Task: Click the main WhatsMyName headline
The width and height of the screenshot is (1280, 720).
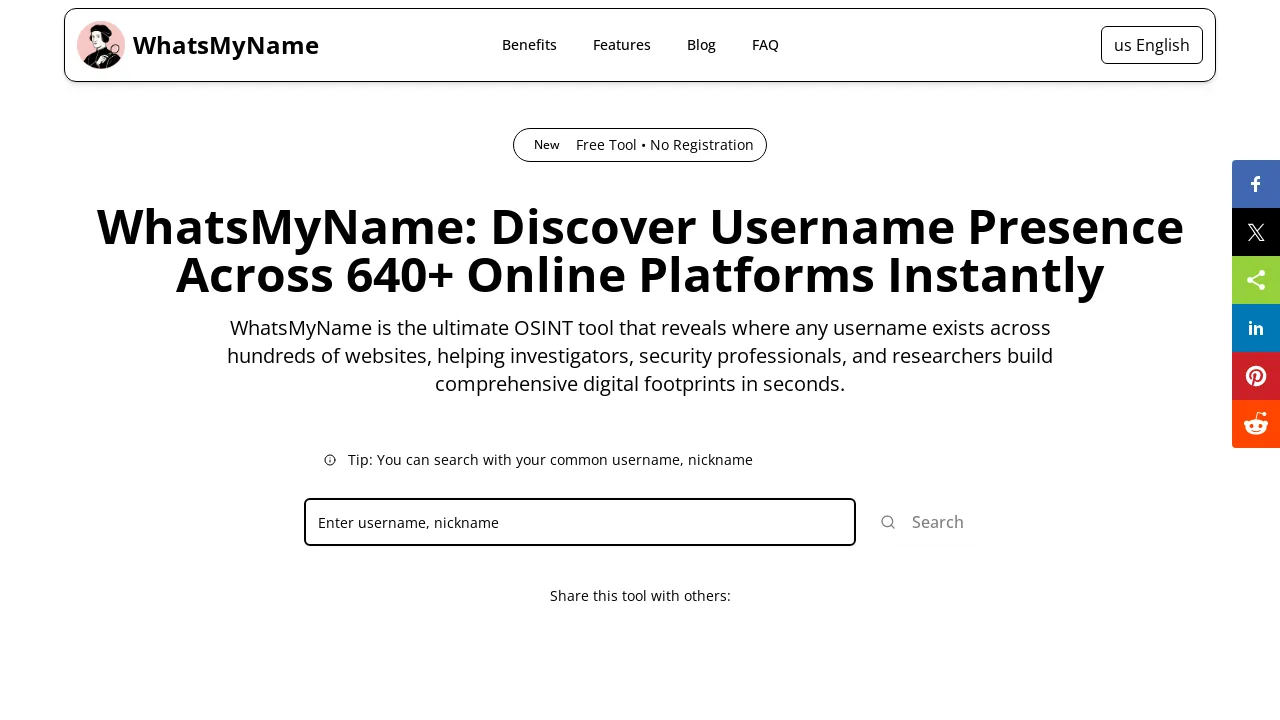Action: (x=640, y=251)
